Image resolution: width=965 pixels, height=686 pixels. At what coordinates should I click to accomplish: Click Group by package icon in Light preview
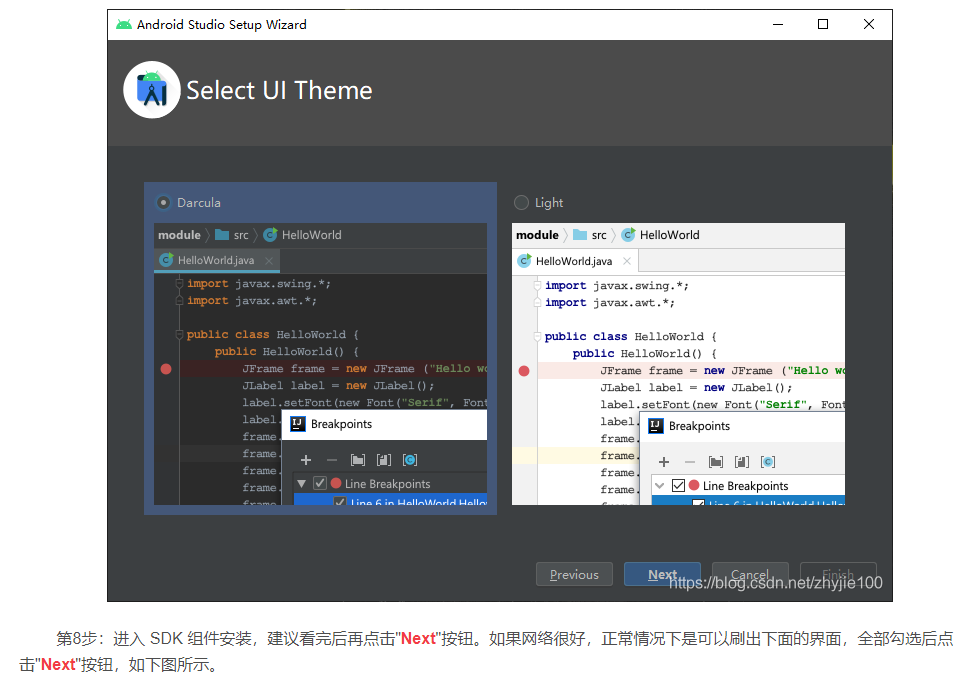[716, 462]
